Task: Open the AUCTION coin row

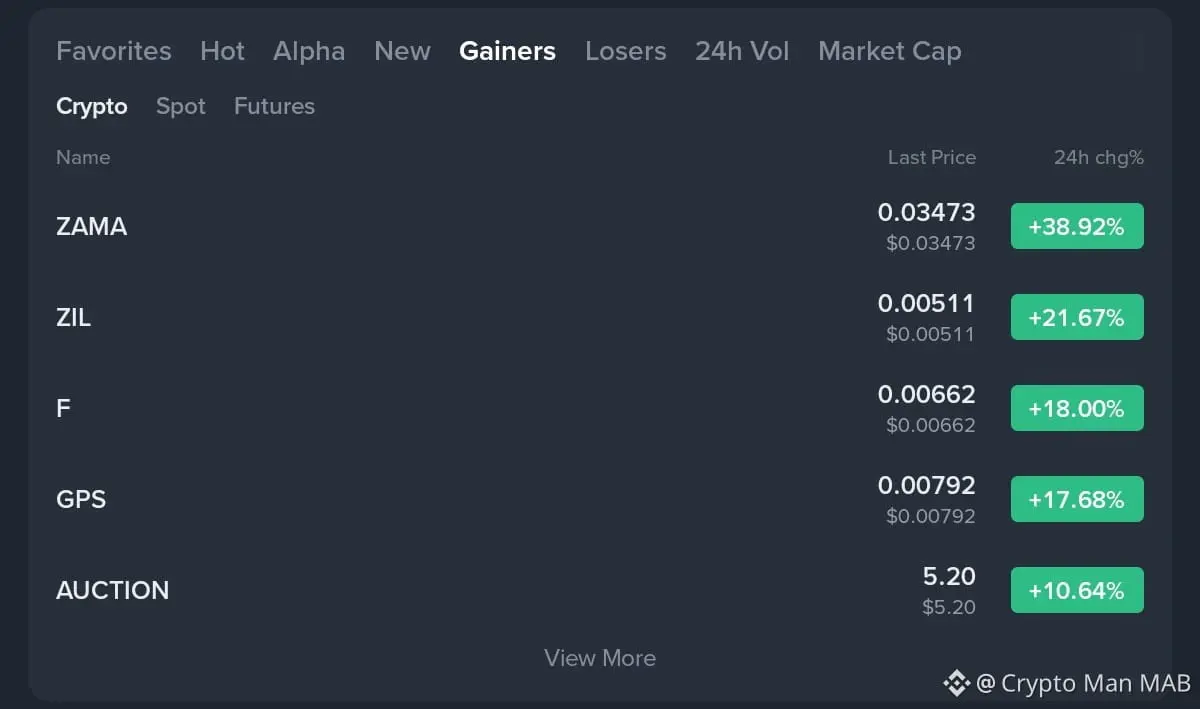Action: coord(112,590)
